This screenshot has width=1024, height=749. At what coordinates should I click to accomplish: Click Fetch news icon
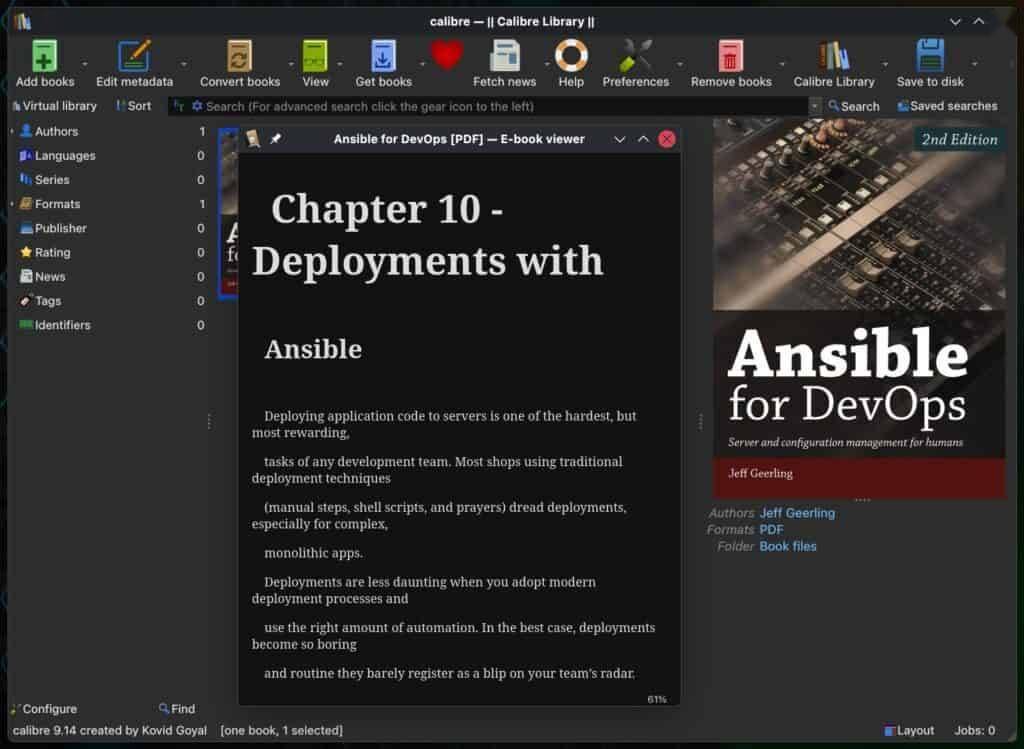click(504, 56)
